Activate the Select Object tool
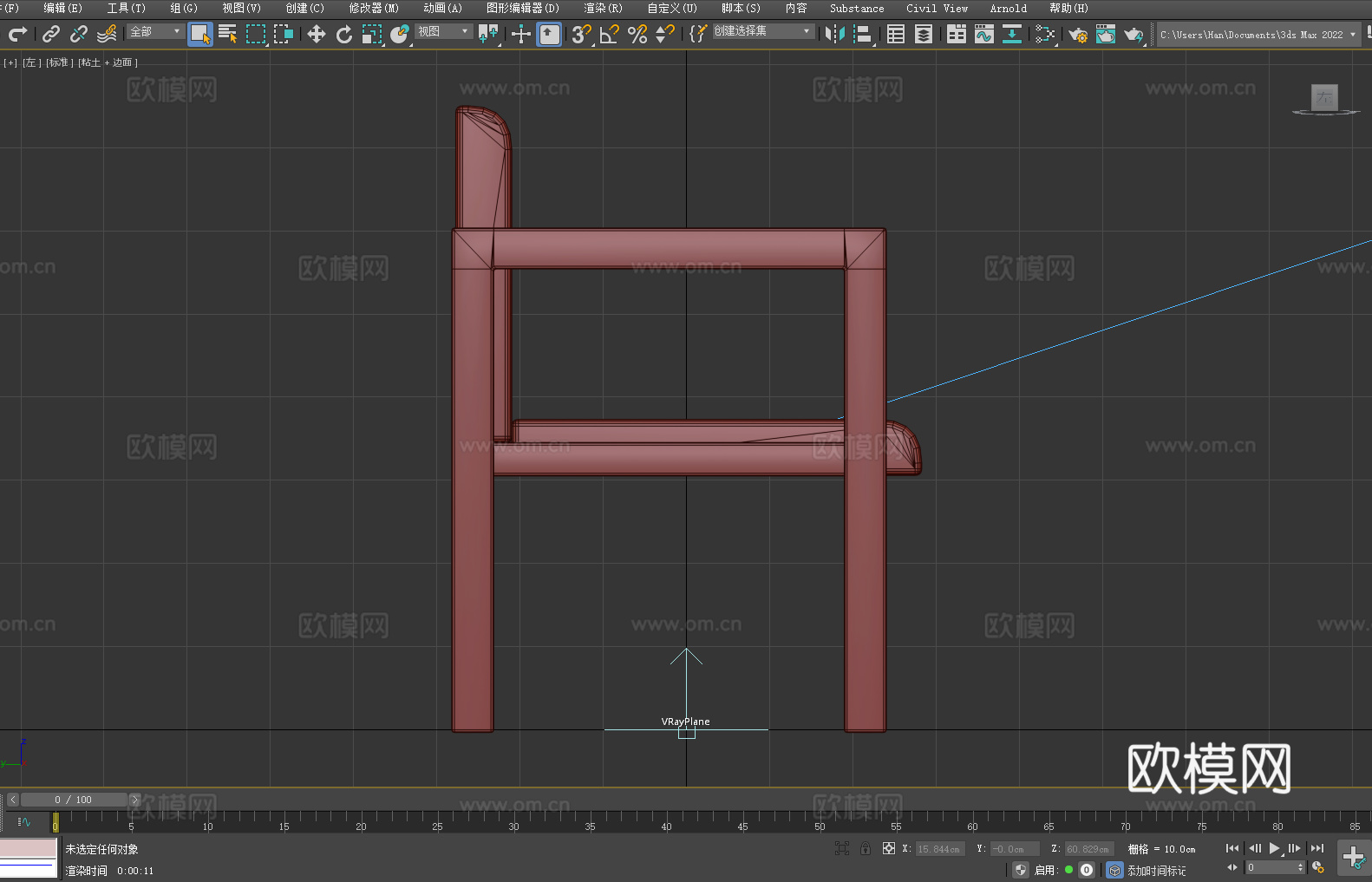Viewport: 1372px width, 882px height. (x=200, y=34)
